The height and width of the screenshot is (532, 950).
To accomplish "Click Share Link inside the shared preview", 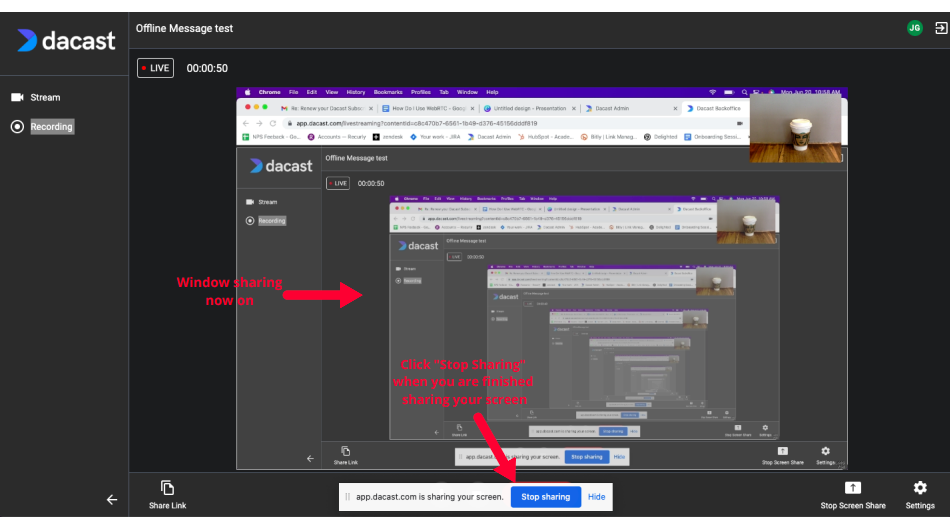I will tap(346, 456).
